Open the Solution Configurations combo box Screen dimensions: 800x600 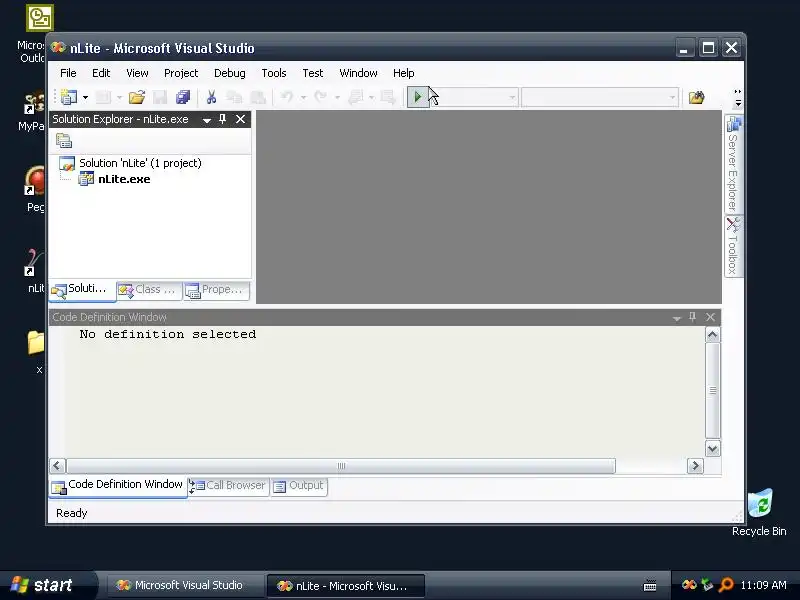click(476, 97)
